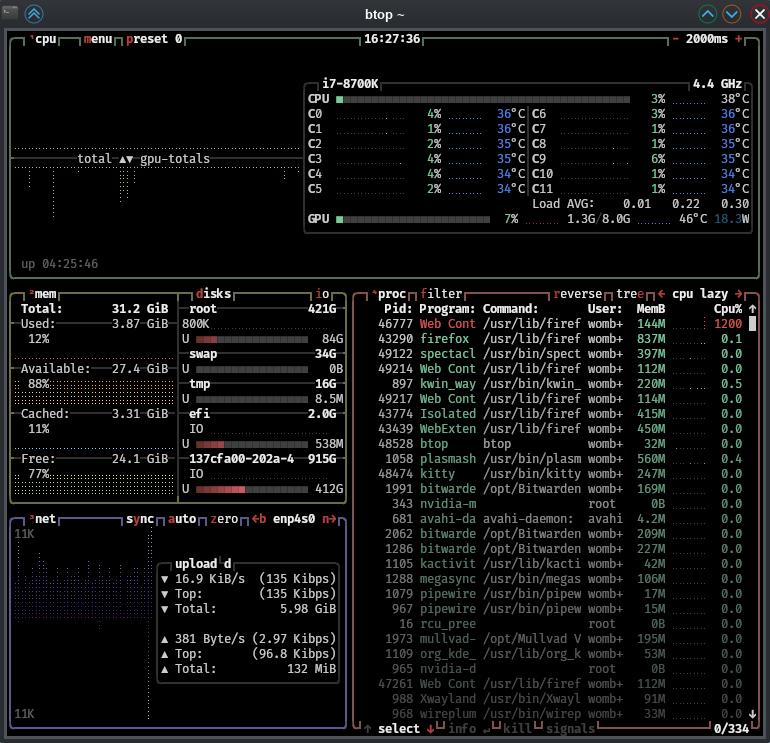Click the signals button in proc footer

(x=571, y=729)
